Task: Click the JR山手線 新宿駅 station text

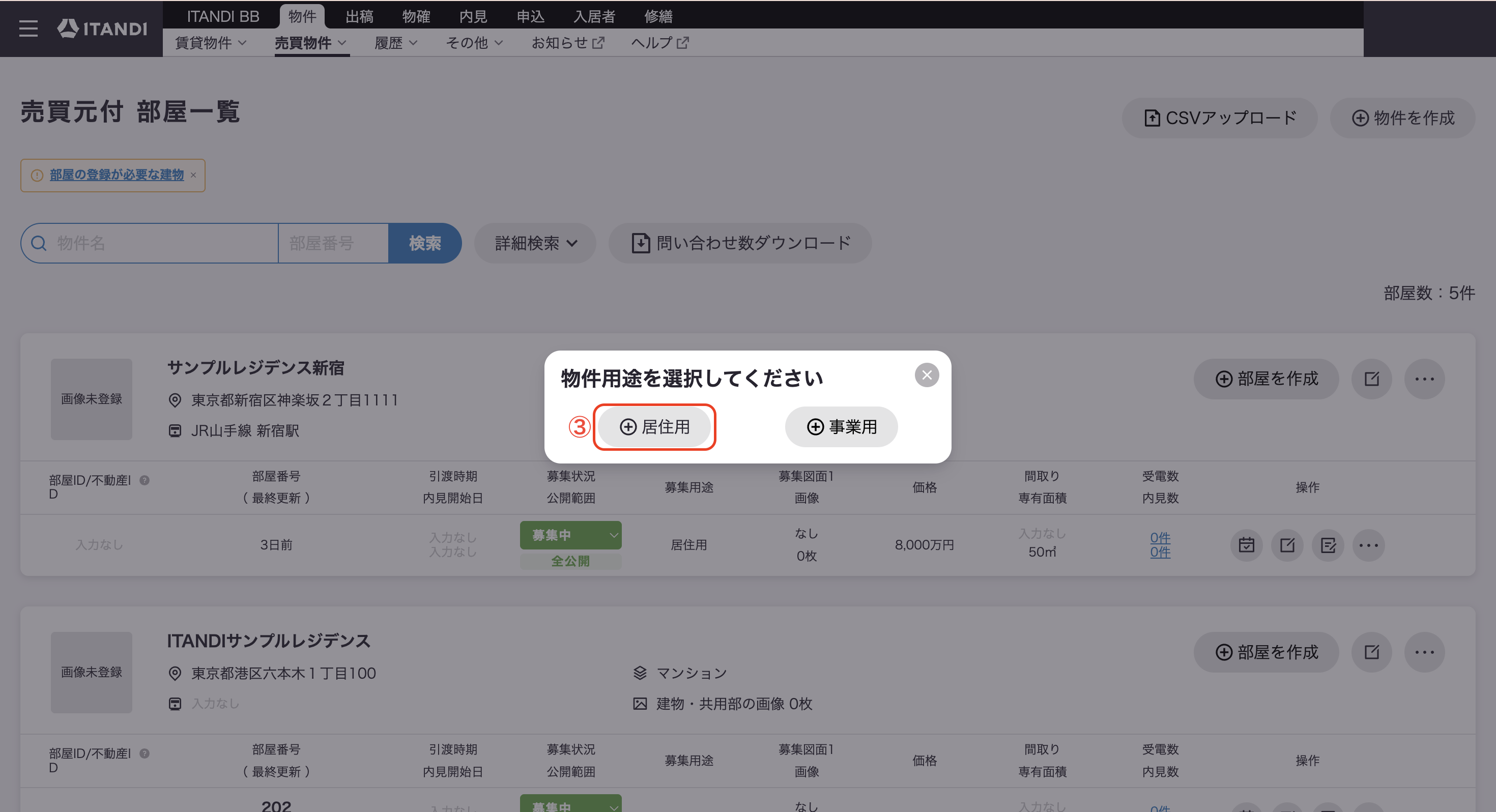Action: (245, 431)
